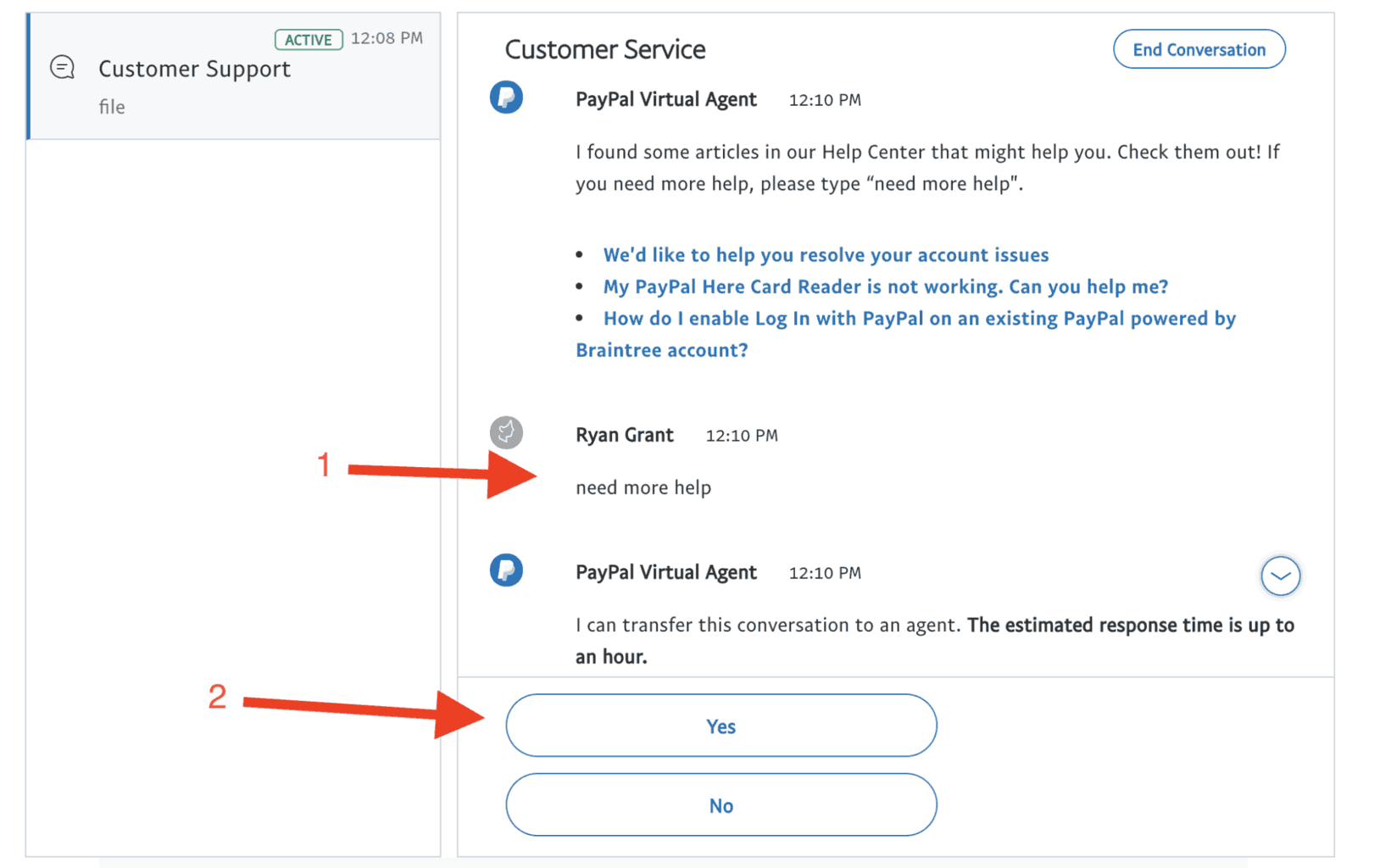The image size is (1380, 868).
Task: Select Yes to transfer to an agent
Action: tap(721, 726)
